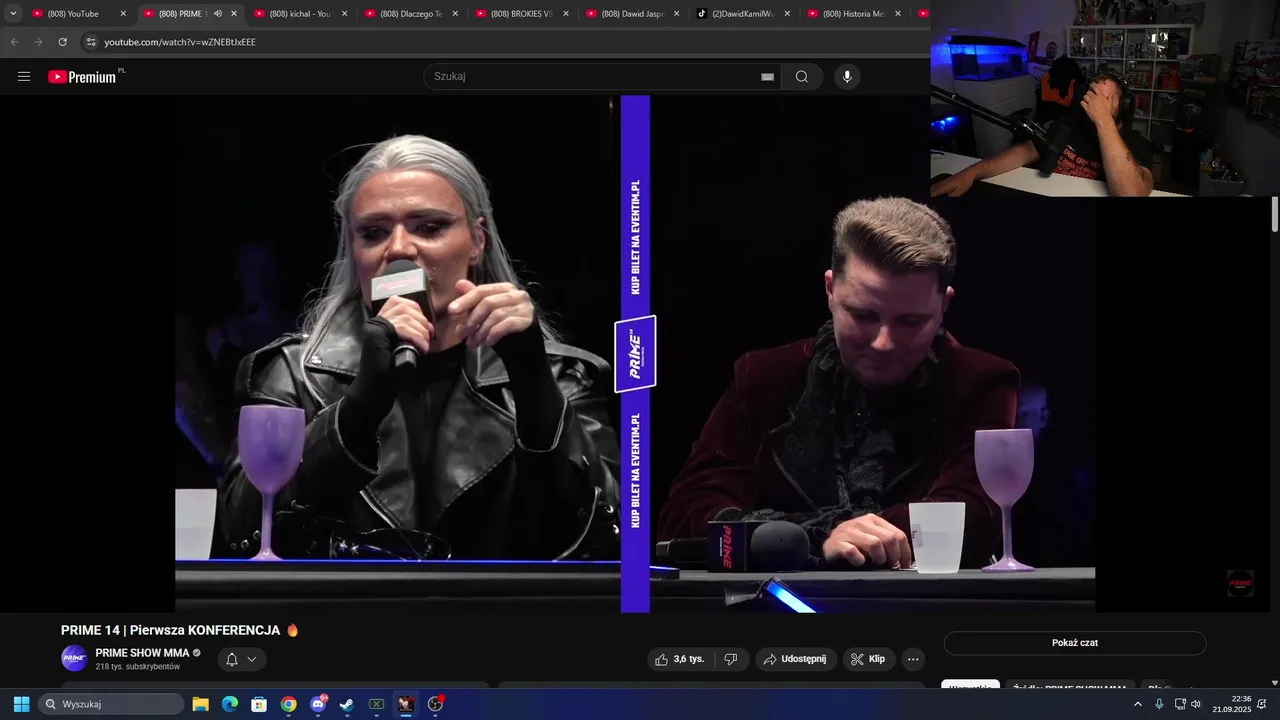Click the '218 tys. subskrybentów' text
Image resolution: width=1280 pixels, height=720 pixels.
click(138, 667)
